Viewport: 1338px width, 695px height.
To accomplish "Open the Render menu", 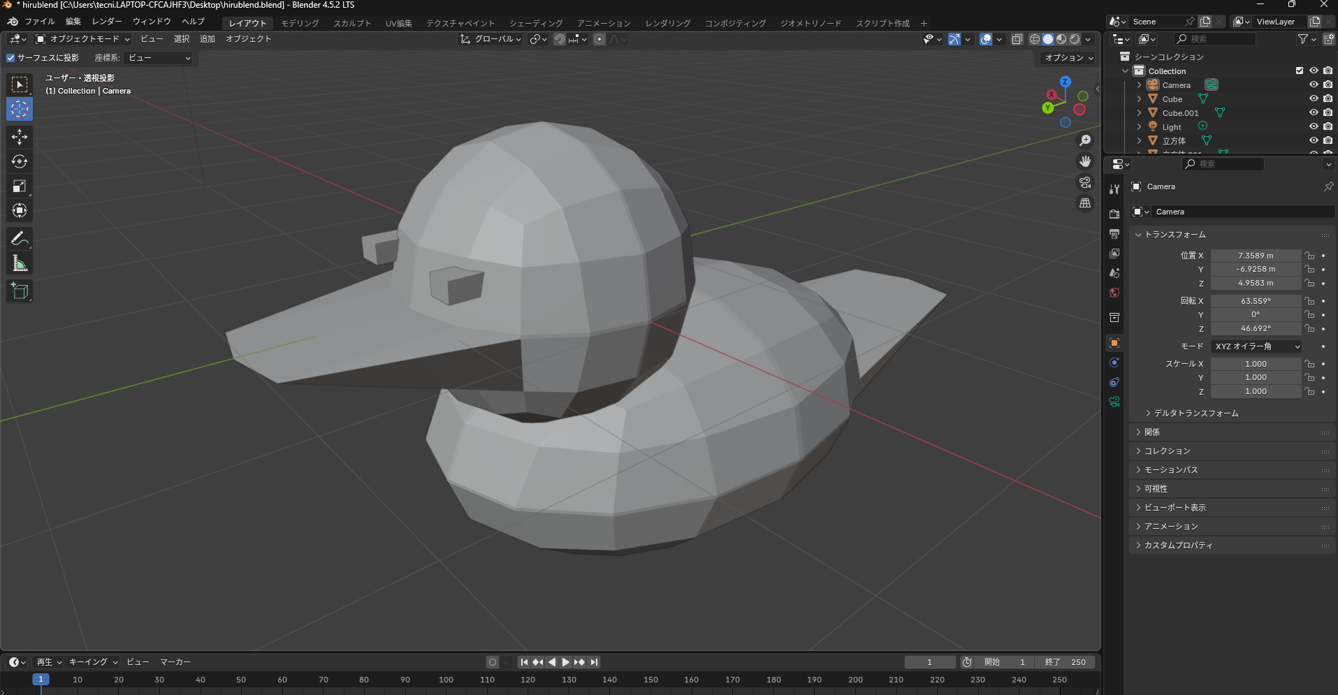I will (x=106, y=21).
